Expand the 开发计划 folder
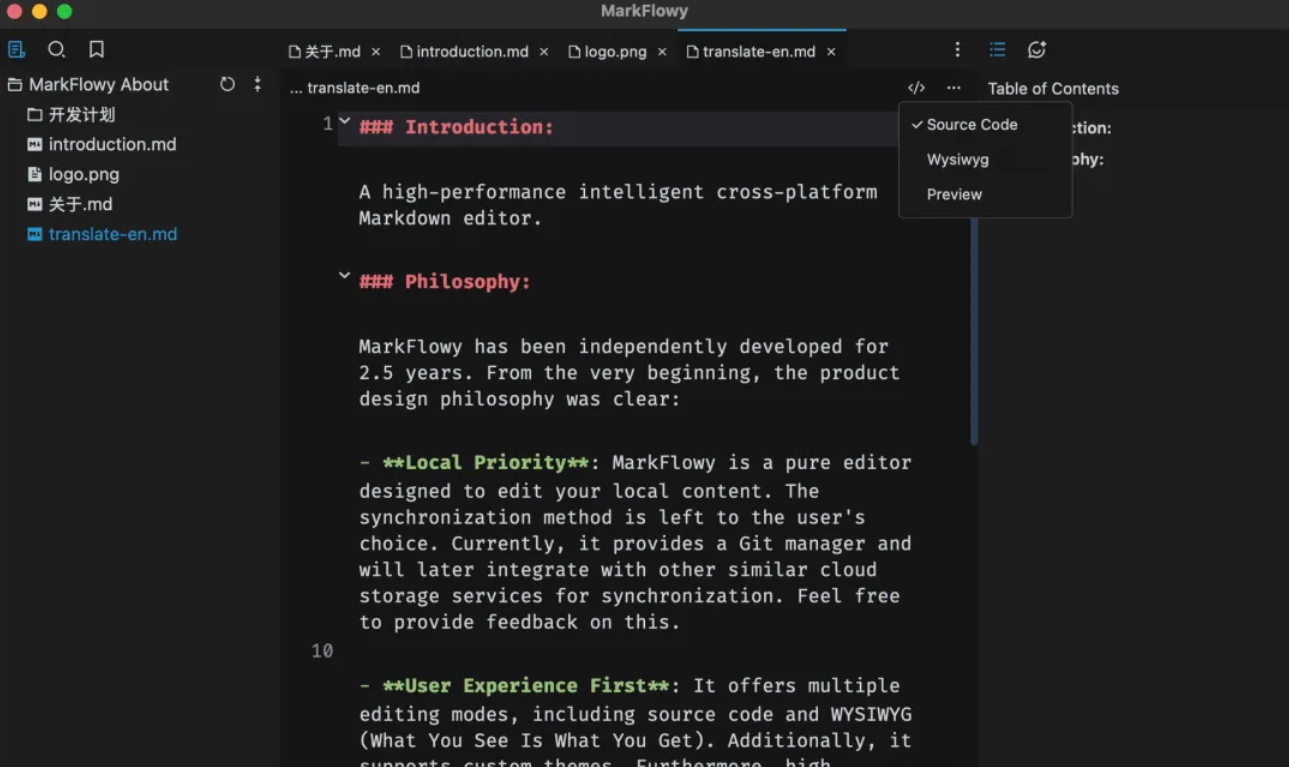The image size is (1289, 767). coord(81,115)
